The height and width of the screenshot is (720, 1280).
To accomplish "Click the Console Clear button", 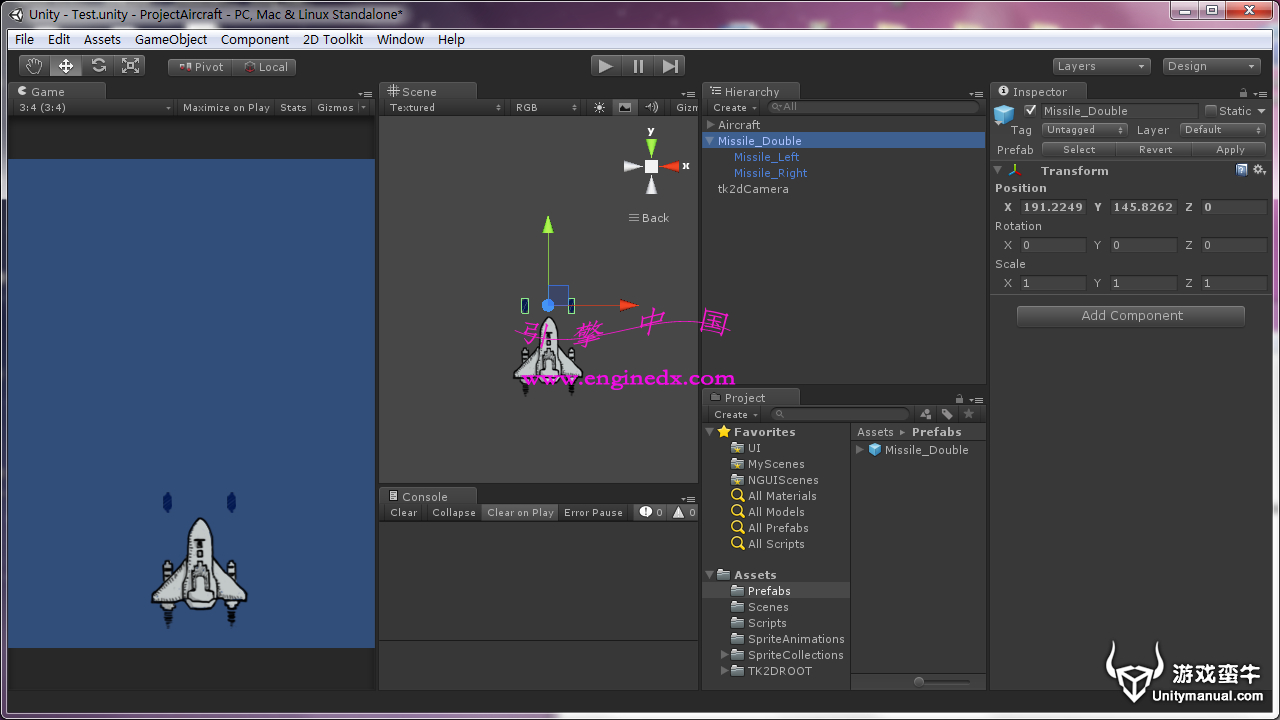I will (404, 512).
